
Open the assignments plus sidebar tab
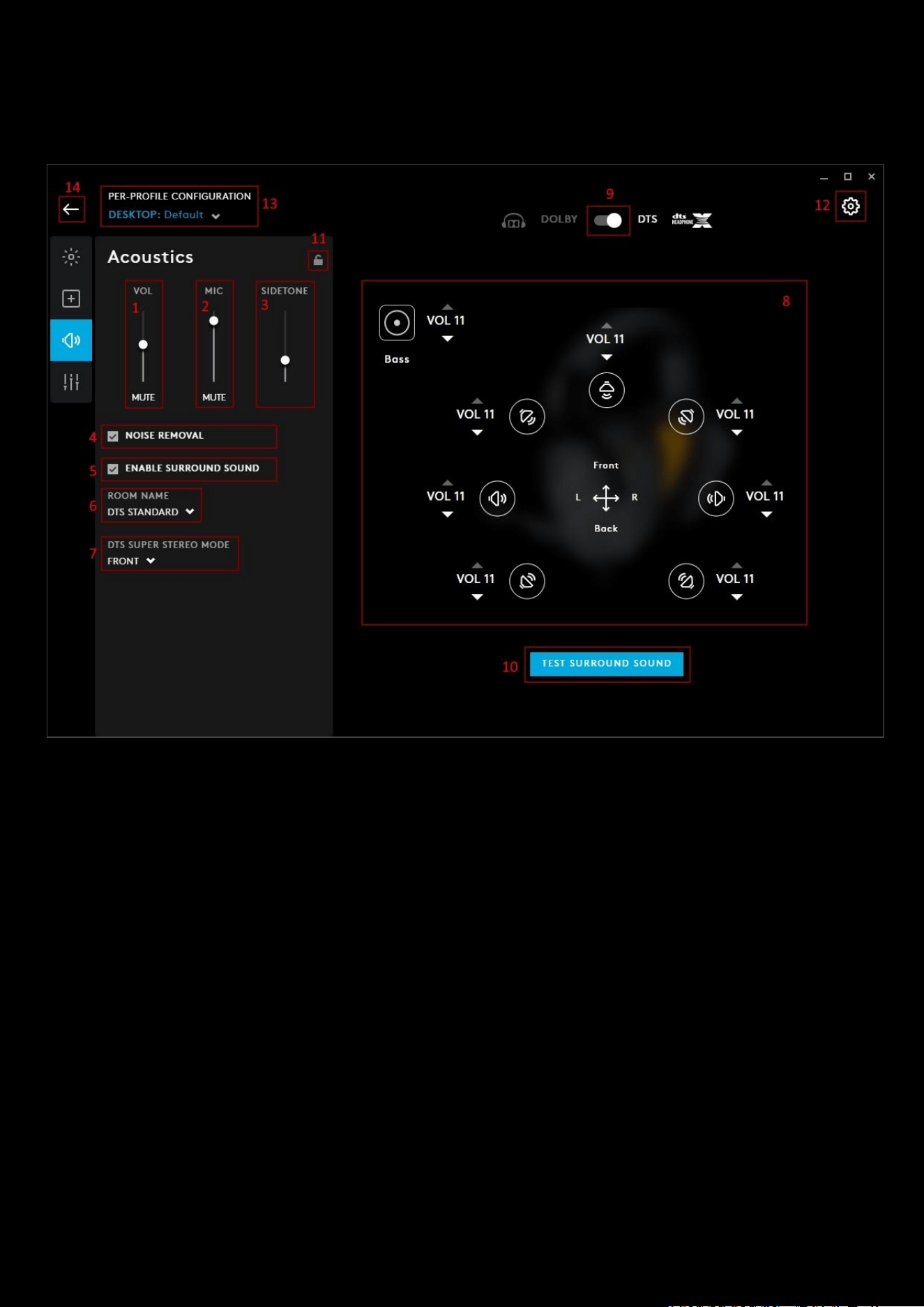click(71, 299)
